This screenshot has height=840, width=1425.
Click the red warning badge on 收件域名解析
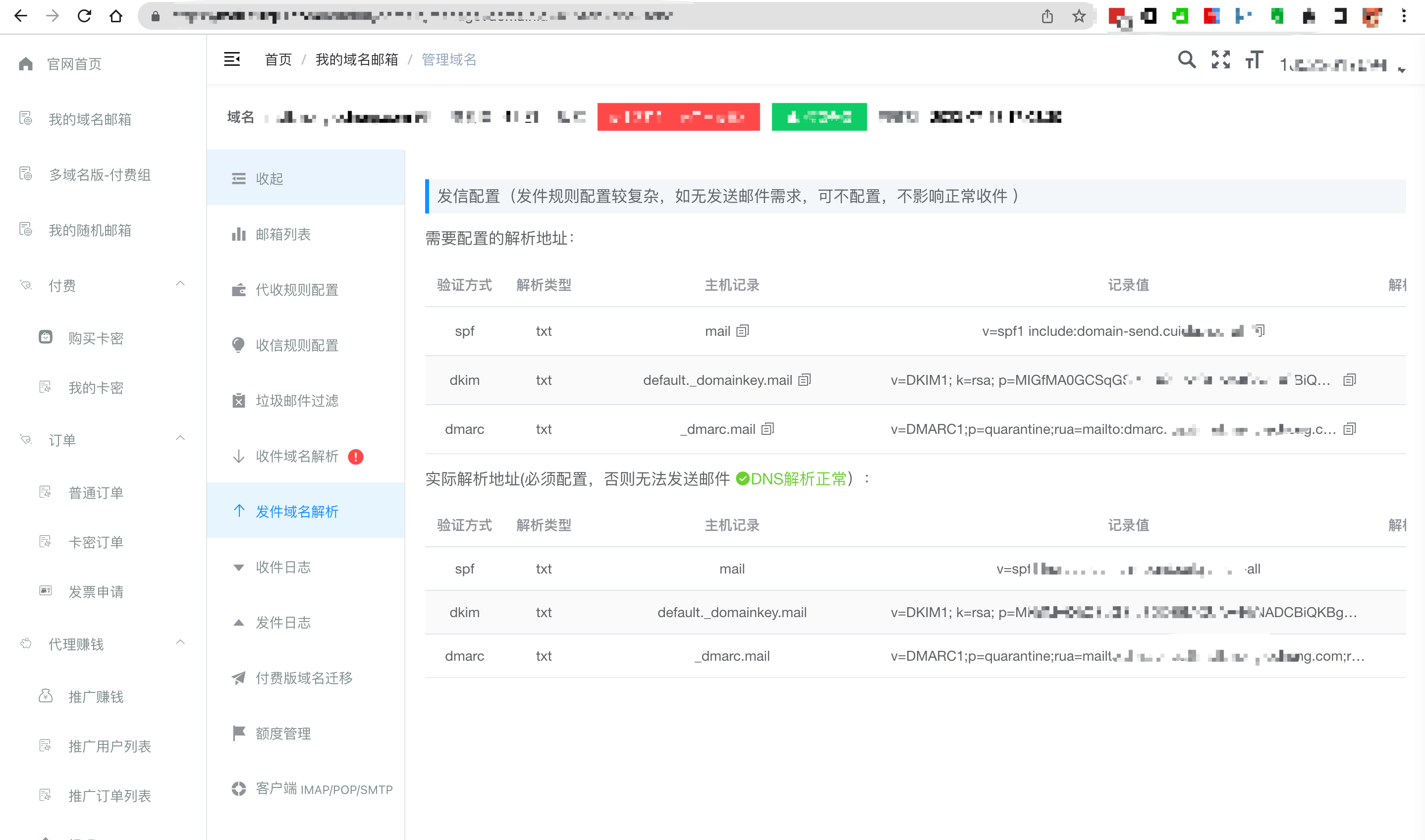pos(356,456)
